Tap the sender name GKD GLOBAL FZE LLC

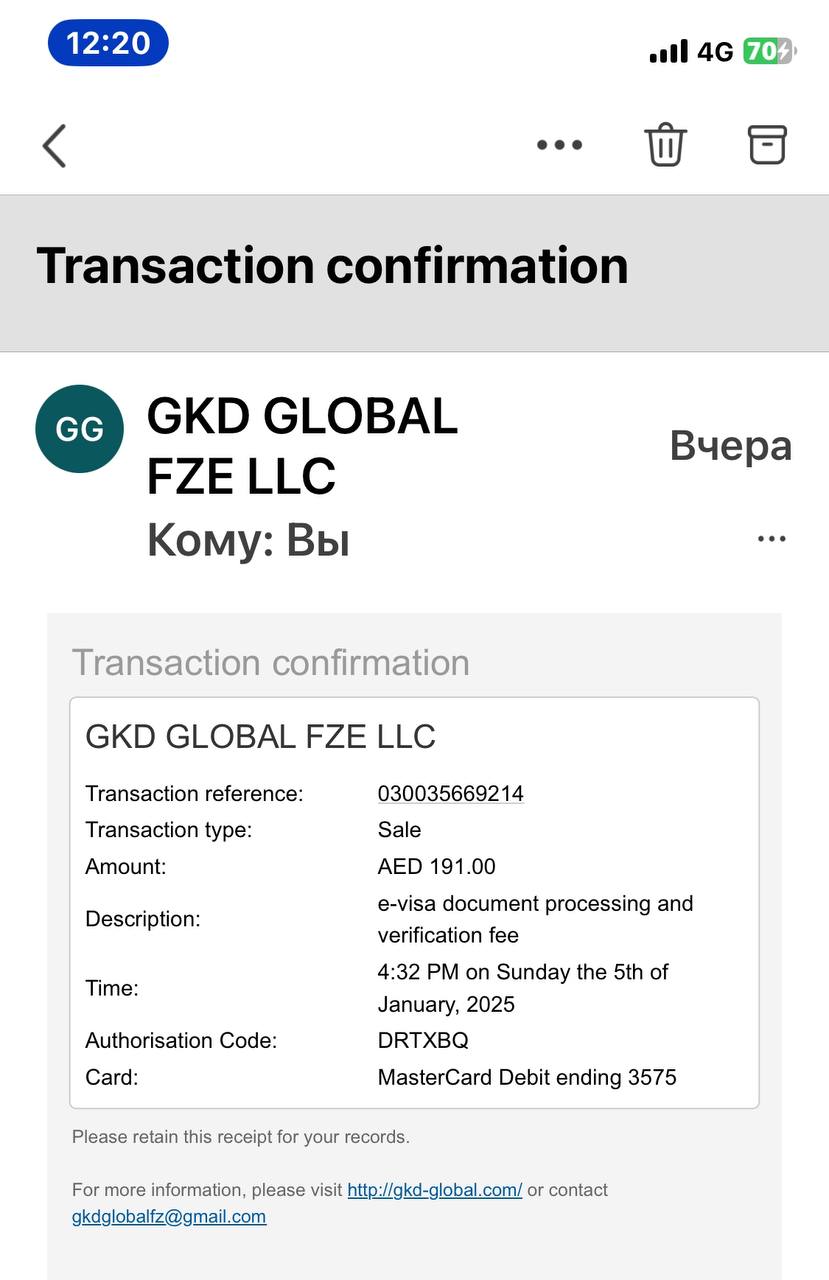pyautogui.click(x=302, y=446)
